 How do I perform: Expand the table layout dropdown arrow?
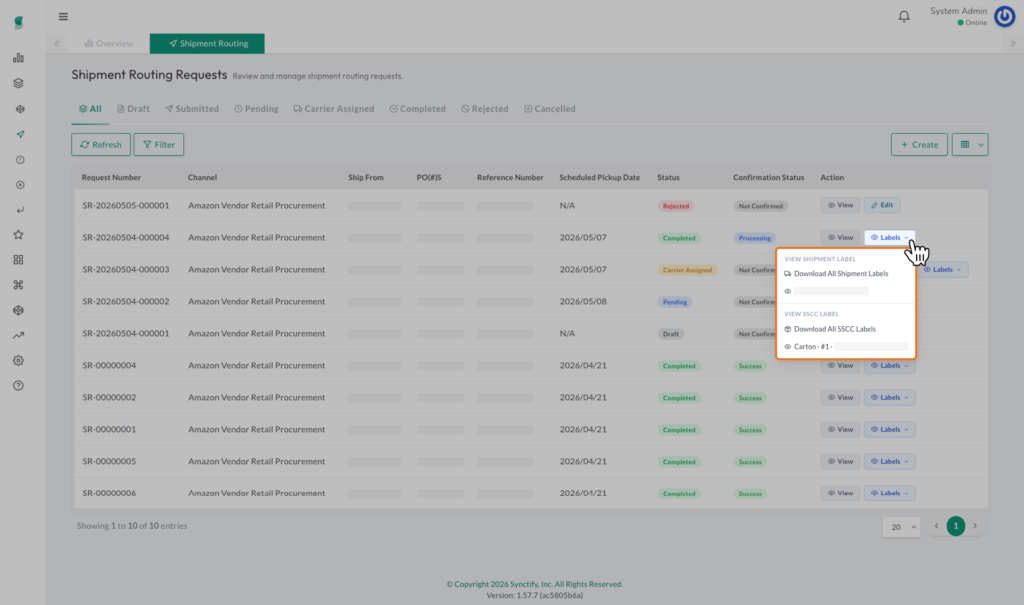pyautogui.click(x=981, y=144)
